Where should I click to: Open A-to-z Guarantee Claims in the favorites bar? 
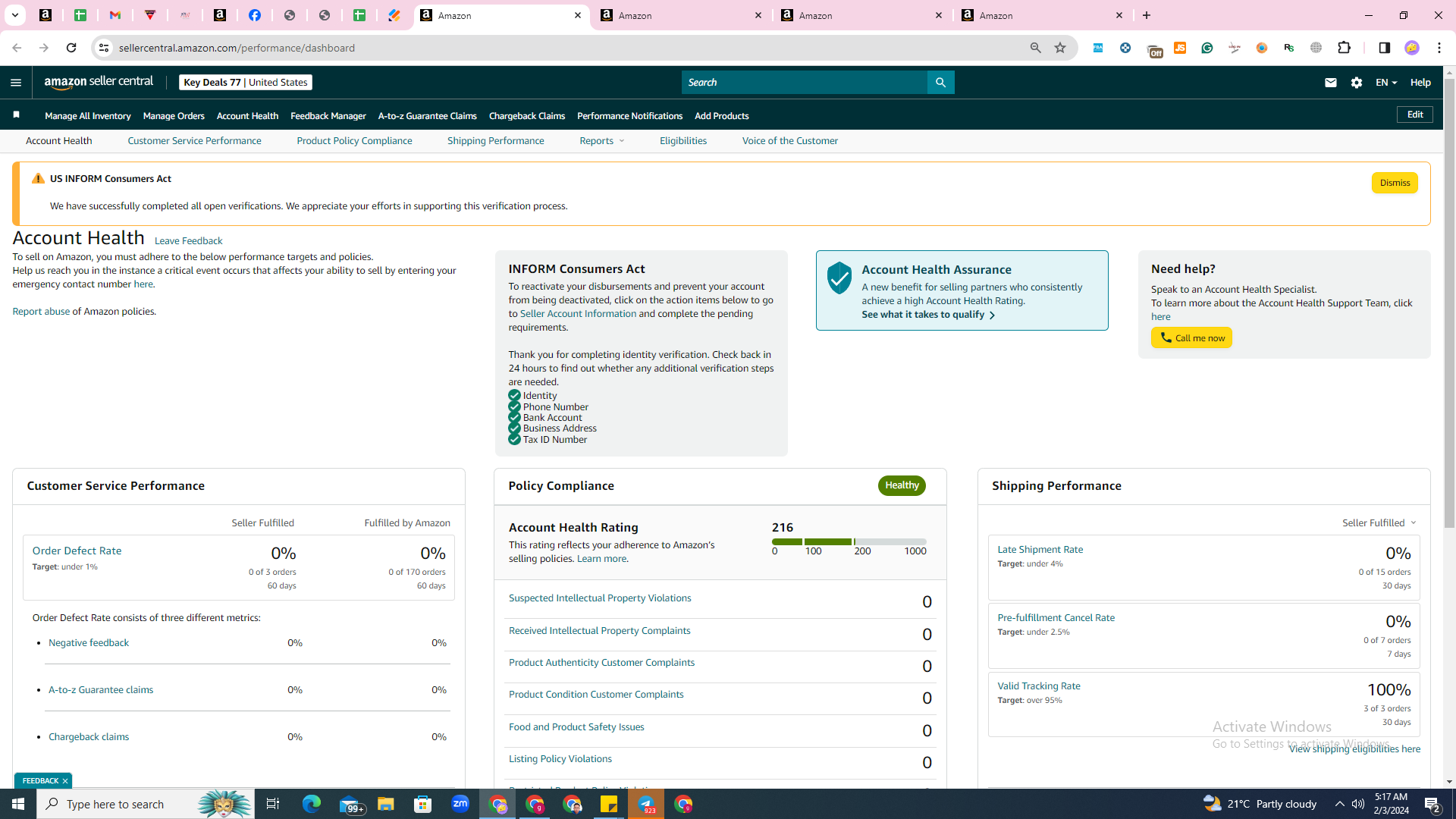point(427,116)
